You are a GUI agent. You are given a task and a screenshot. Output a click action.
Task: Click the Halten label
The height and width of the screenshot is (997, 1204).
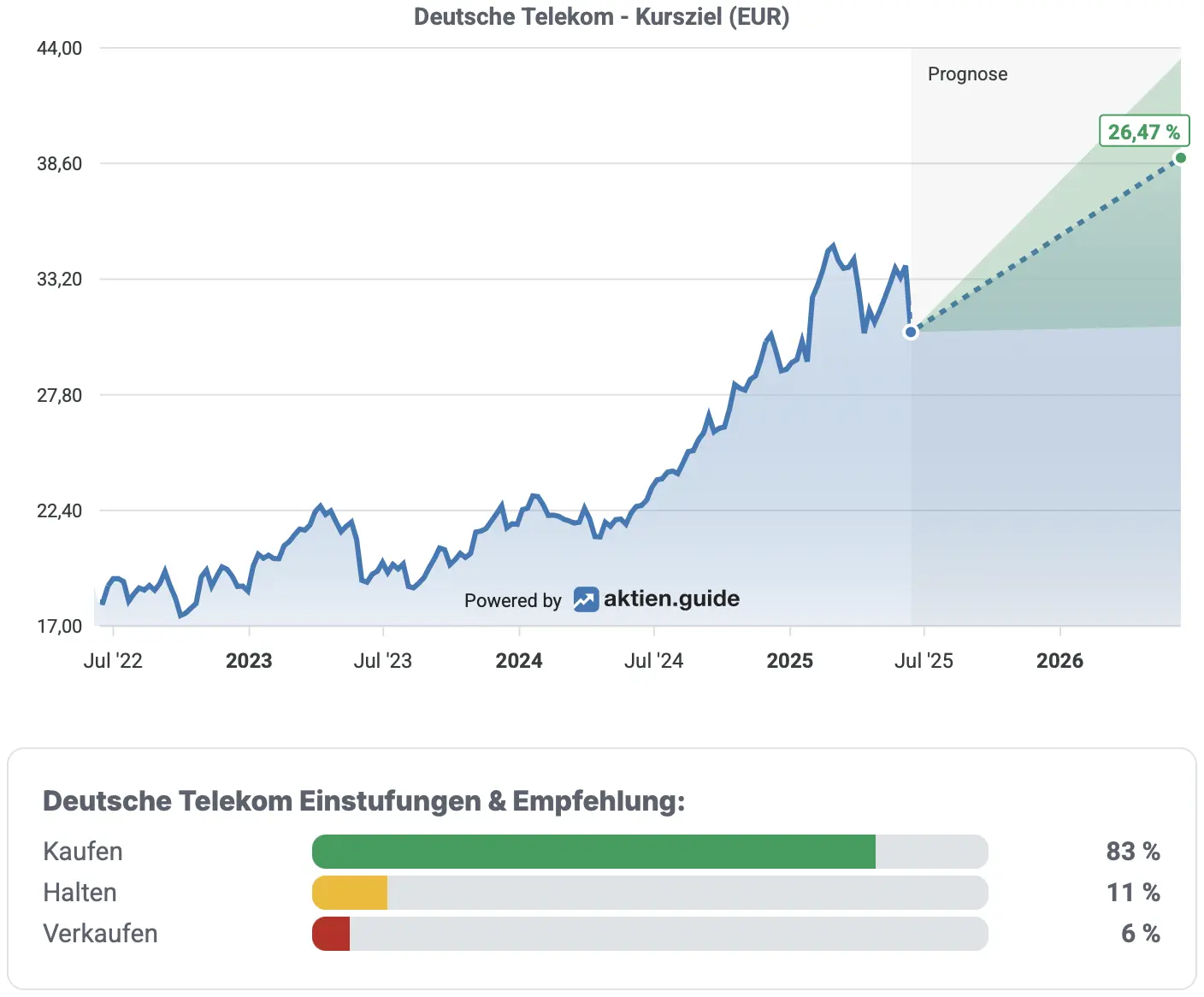[x=80, y=893]
